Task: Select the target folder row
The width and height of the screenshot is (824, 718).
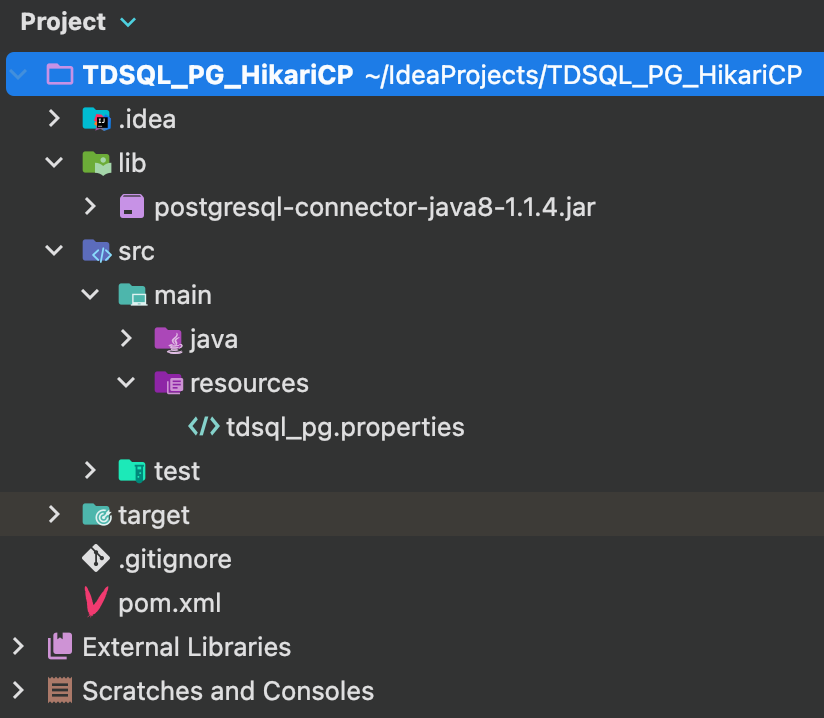Action: (x=153, y=515)
